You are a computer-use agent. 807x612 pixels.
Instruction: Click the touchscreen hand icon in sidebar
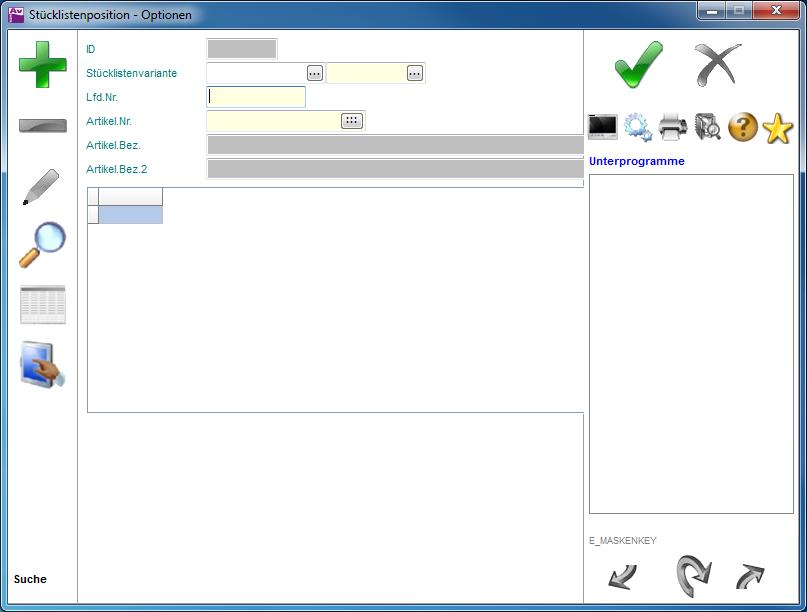click(42, 365)
